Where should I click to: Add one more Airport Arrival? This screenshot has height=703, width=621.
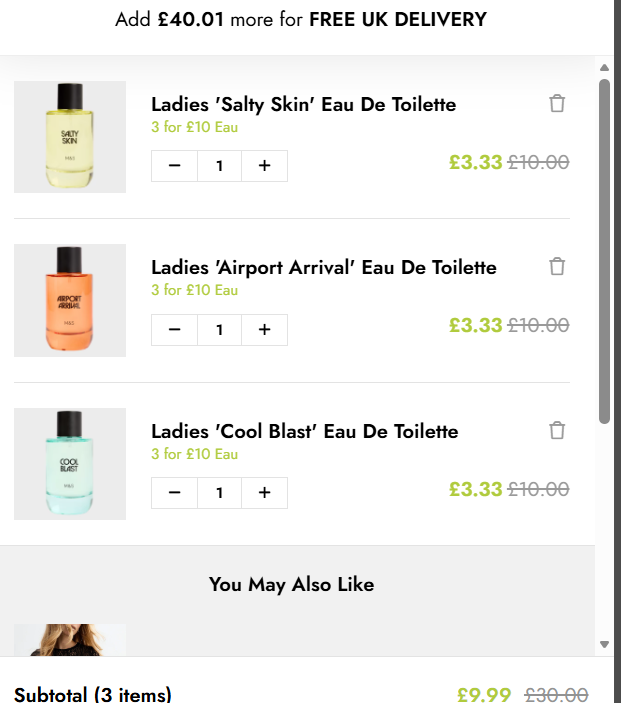pos(264,329)
